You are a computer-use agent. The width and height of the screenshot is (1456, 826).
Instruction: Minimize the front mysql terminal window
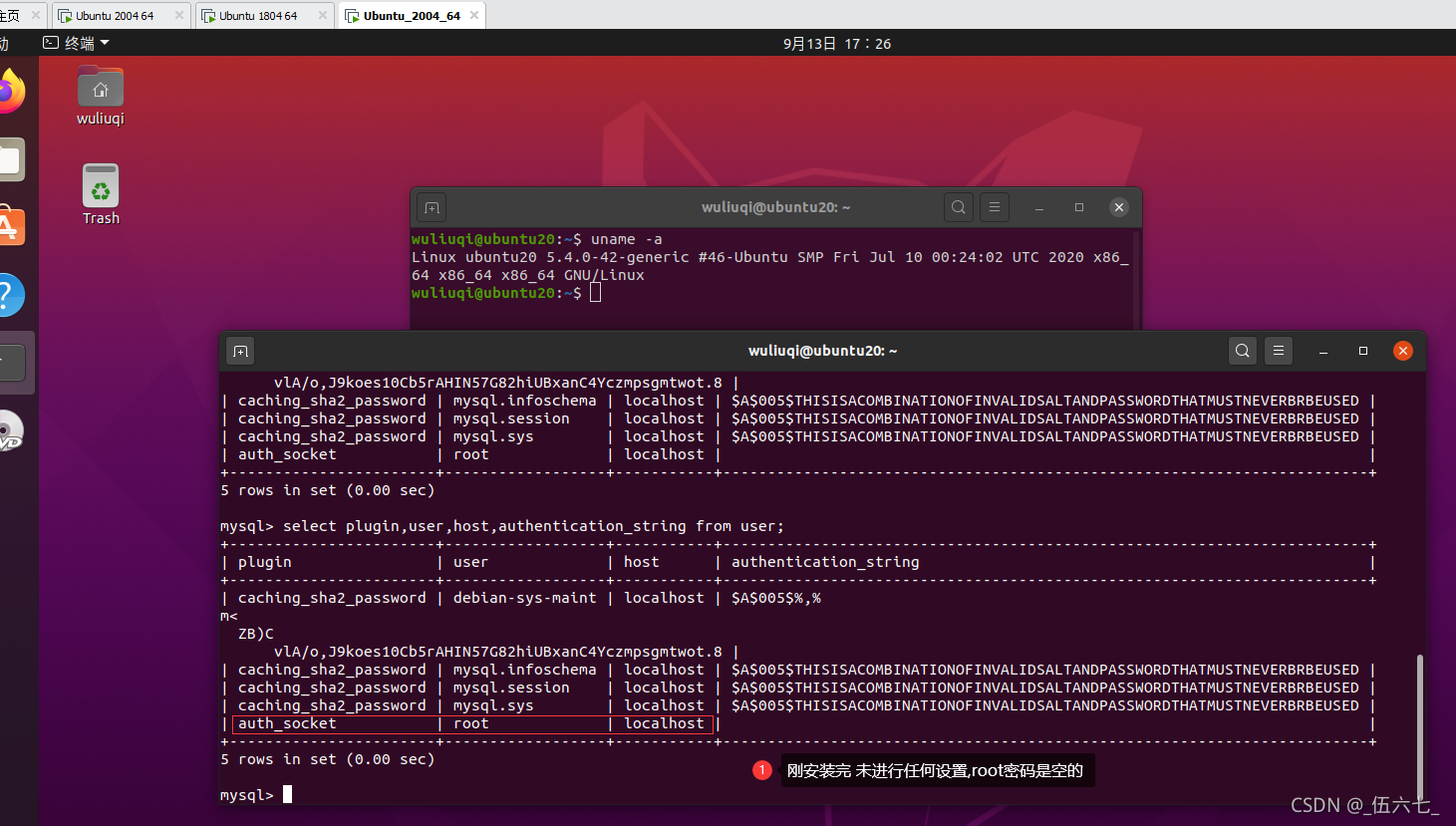point(1323,351)
